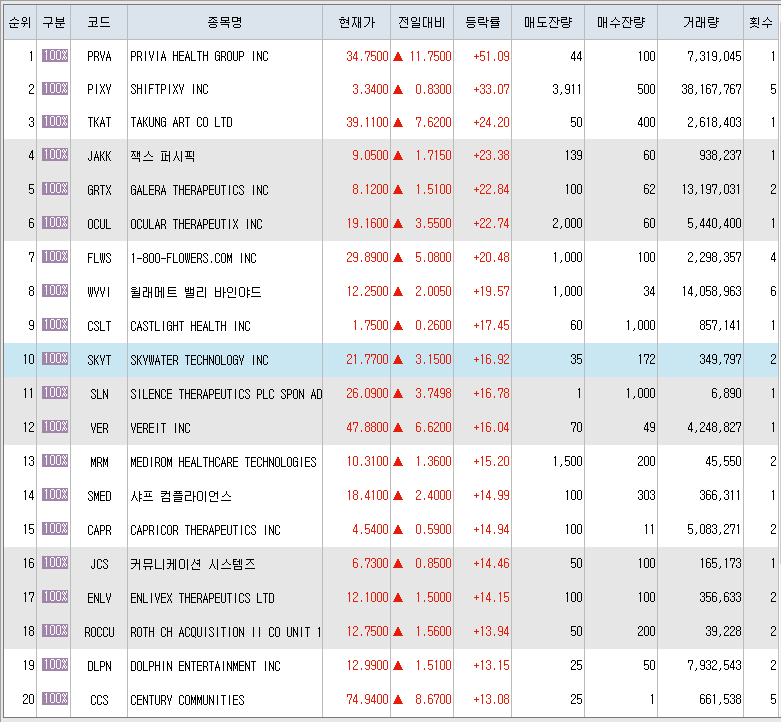The height and width of the screenshot is (722, 781).
Task: Sort by the 거래량 column header
Action: [x=701, y=22]
